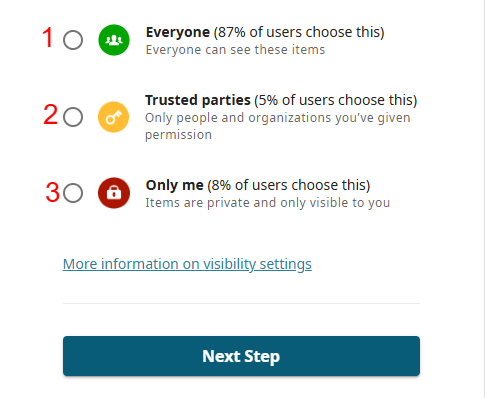Click the red number 3 marker

[x=52, y=192]
